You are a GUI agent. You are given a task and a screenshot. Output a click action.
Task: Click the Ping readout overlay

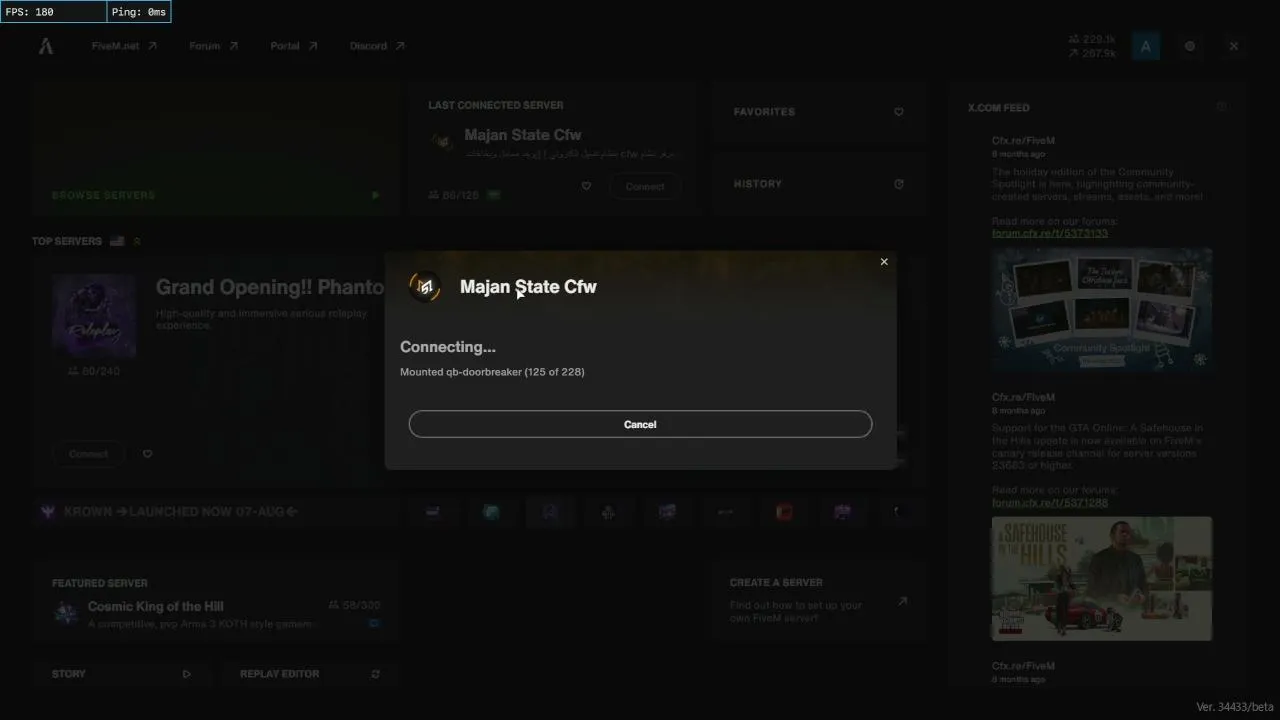coord(139,12)
